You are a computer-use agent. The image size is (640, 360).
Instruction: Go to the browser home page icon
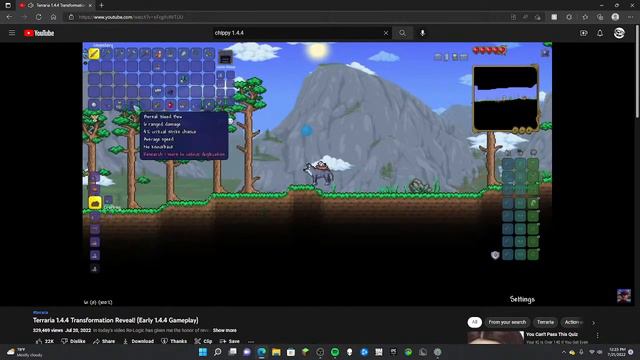pos(53,17)
